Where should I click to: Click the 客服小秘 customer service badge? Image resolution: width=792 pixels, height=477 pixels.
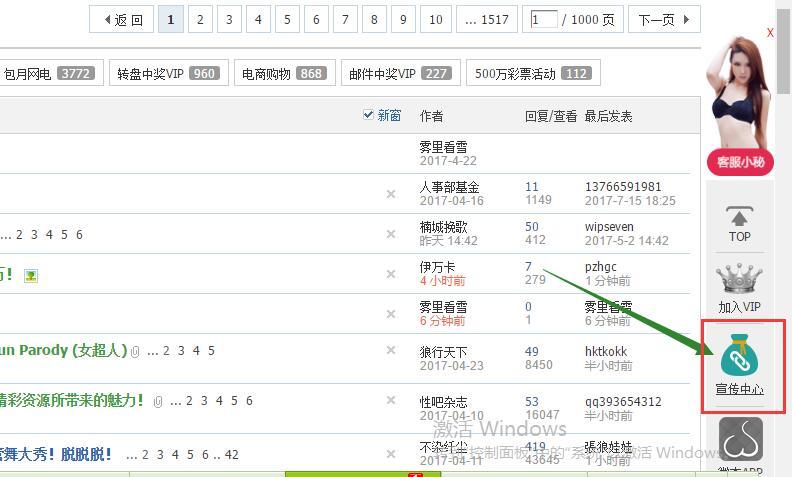740,162
